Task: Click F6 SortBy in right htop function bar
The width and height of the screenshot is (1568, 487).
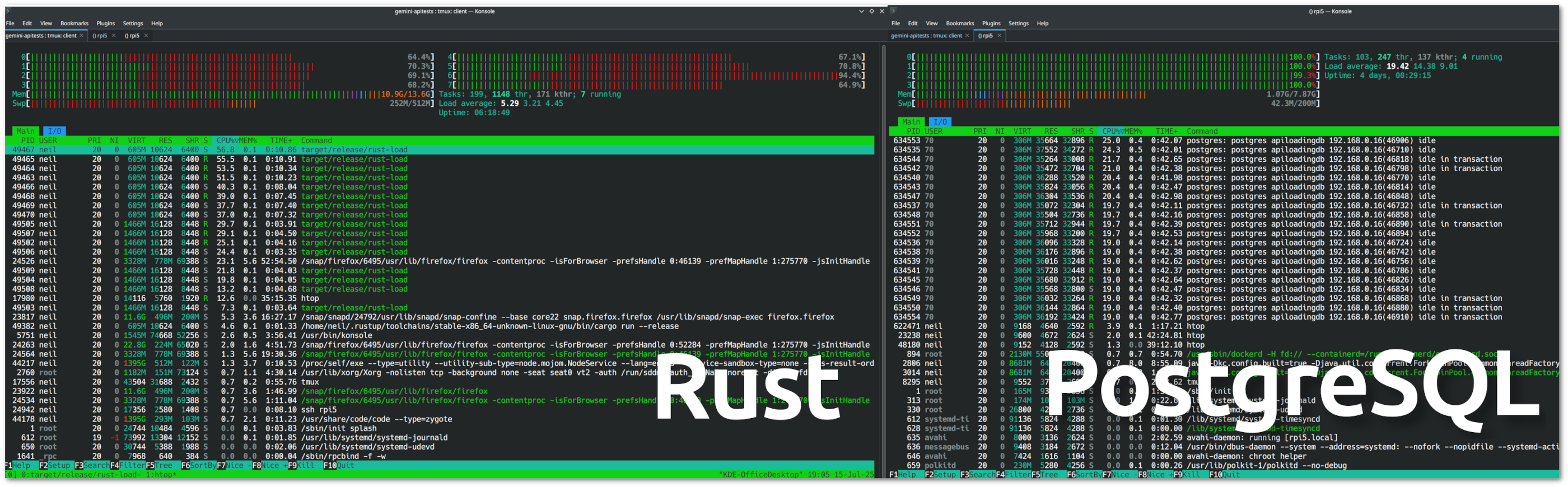Action: pyautogui.click(x=1084, y=474)
